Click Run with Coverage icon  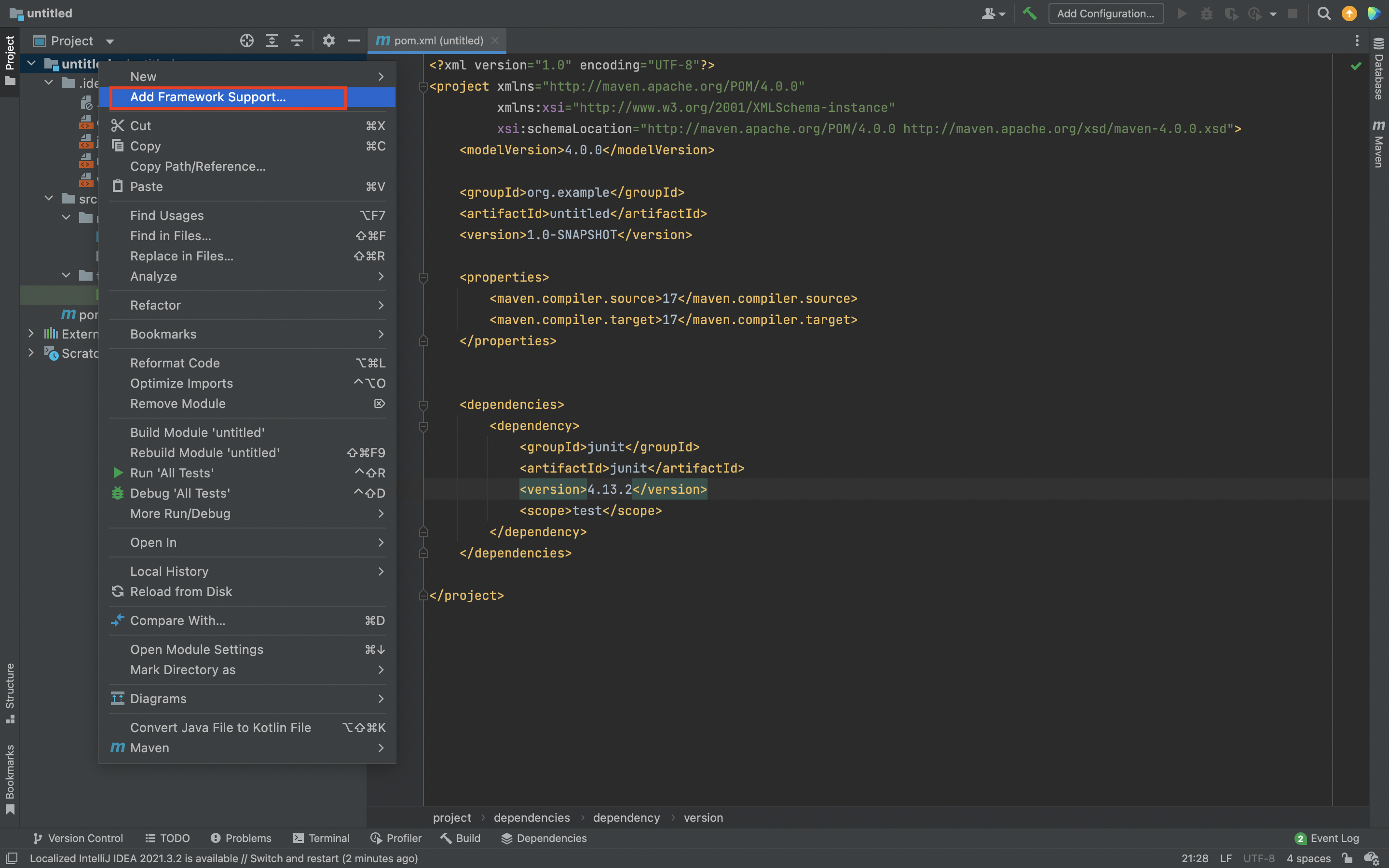coord(1231,13)
